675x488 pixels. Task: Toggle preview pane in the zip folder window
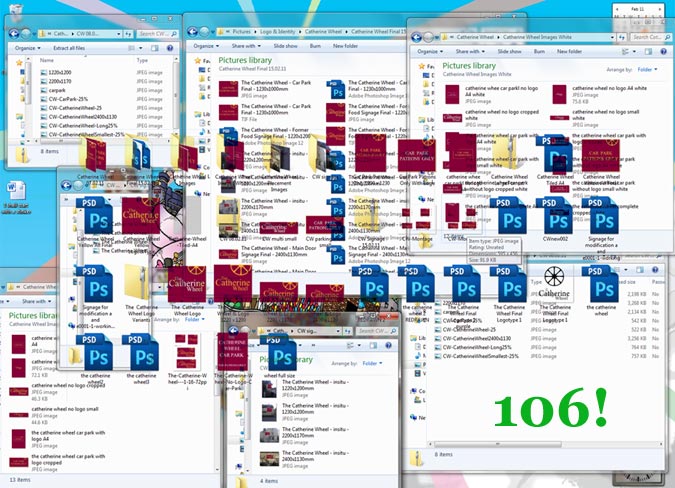click(153, 47)
